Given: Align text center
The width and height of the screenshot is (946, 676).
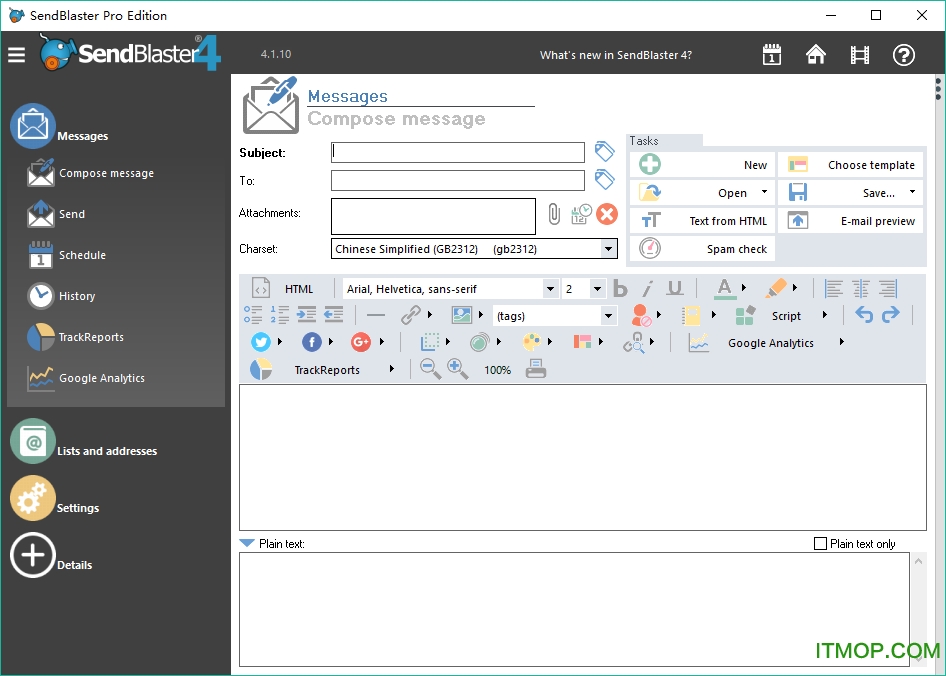Looking at the screenshot, I should click(861, 289).
